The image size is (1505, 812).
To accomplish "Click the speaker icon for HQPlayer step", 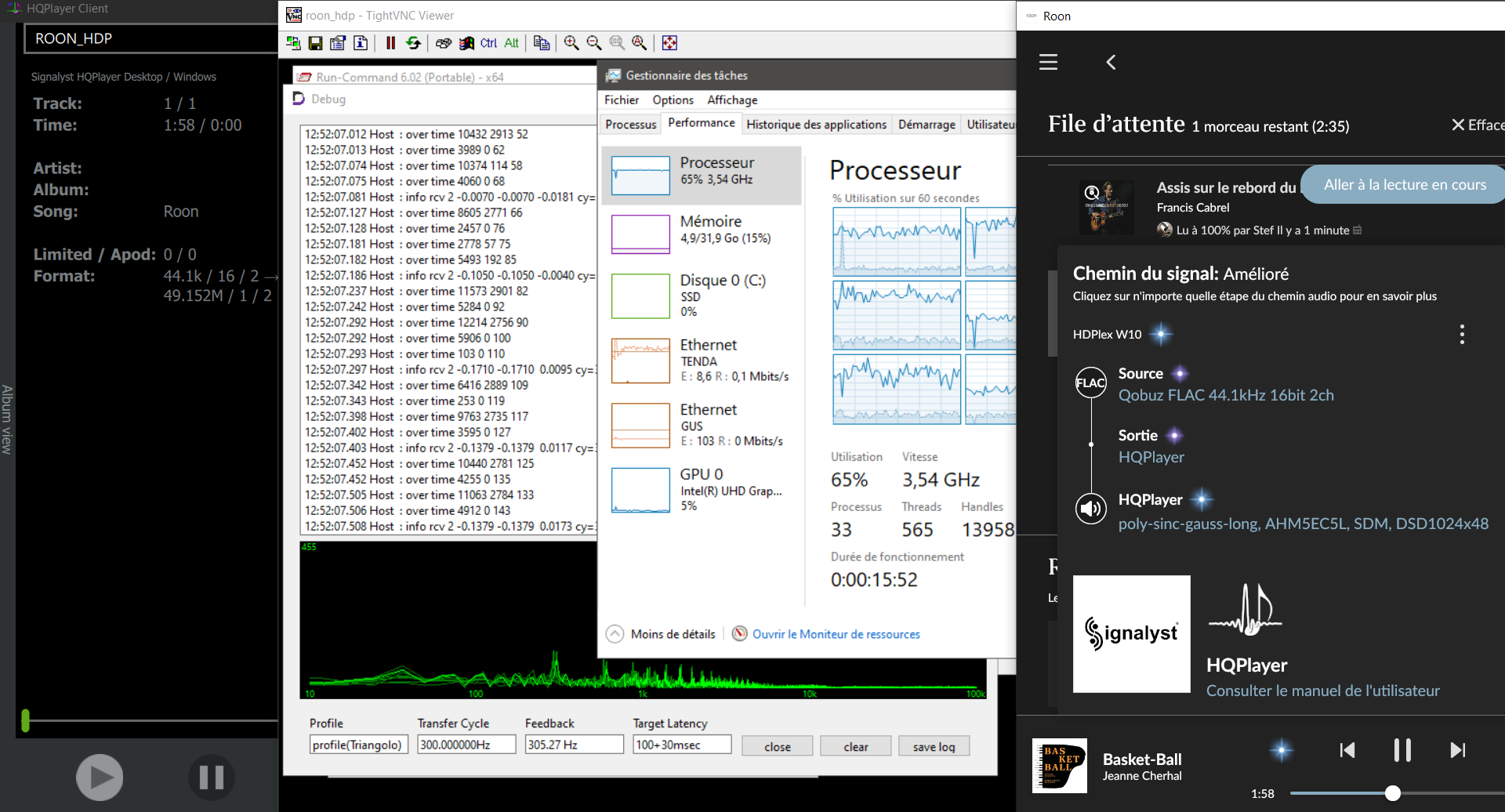I will (x=1090, y=509).
